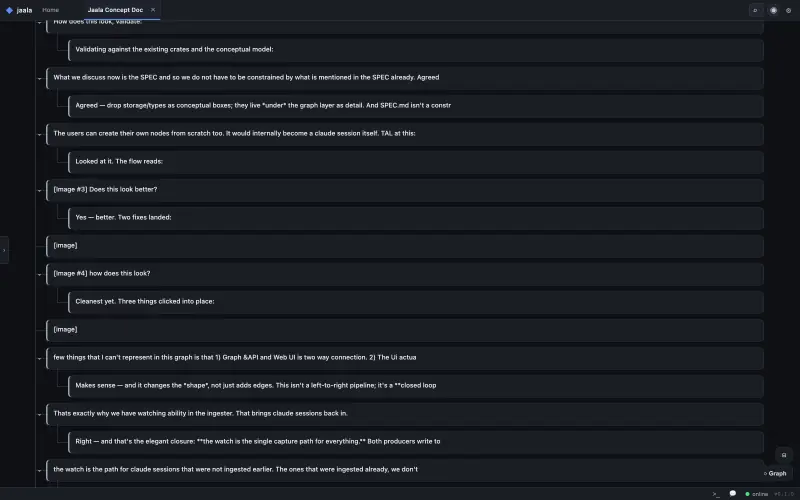Expand the left sidebar handle
Image resolution: width=800 pixels, height=500 pixels.
tap(4, 250)
